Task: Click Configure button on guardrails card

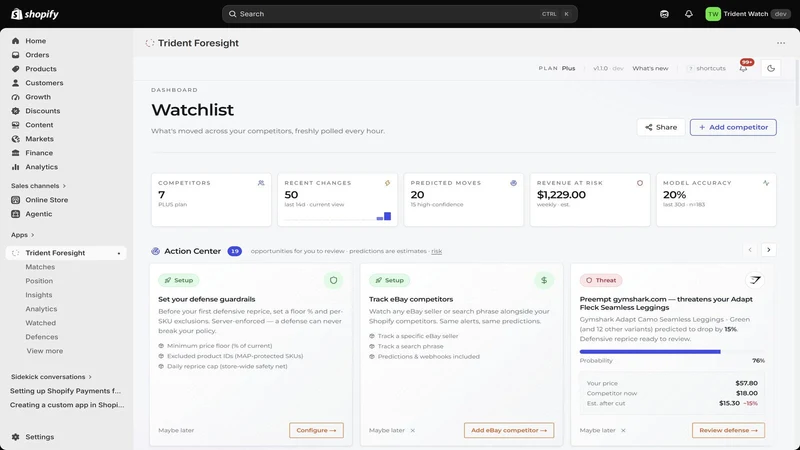Action: pyautogui.click(x=316, y=430)
